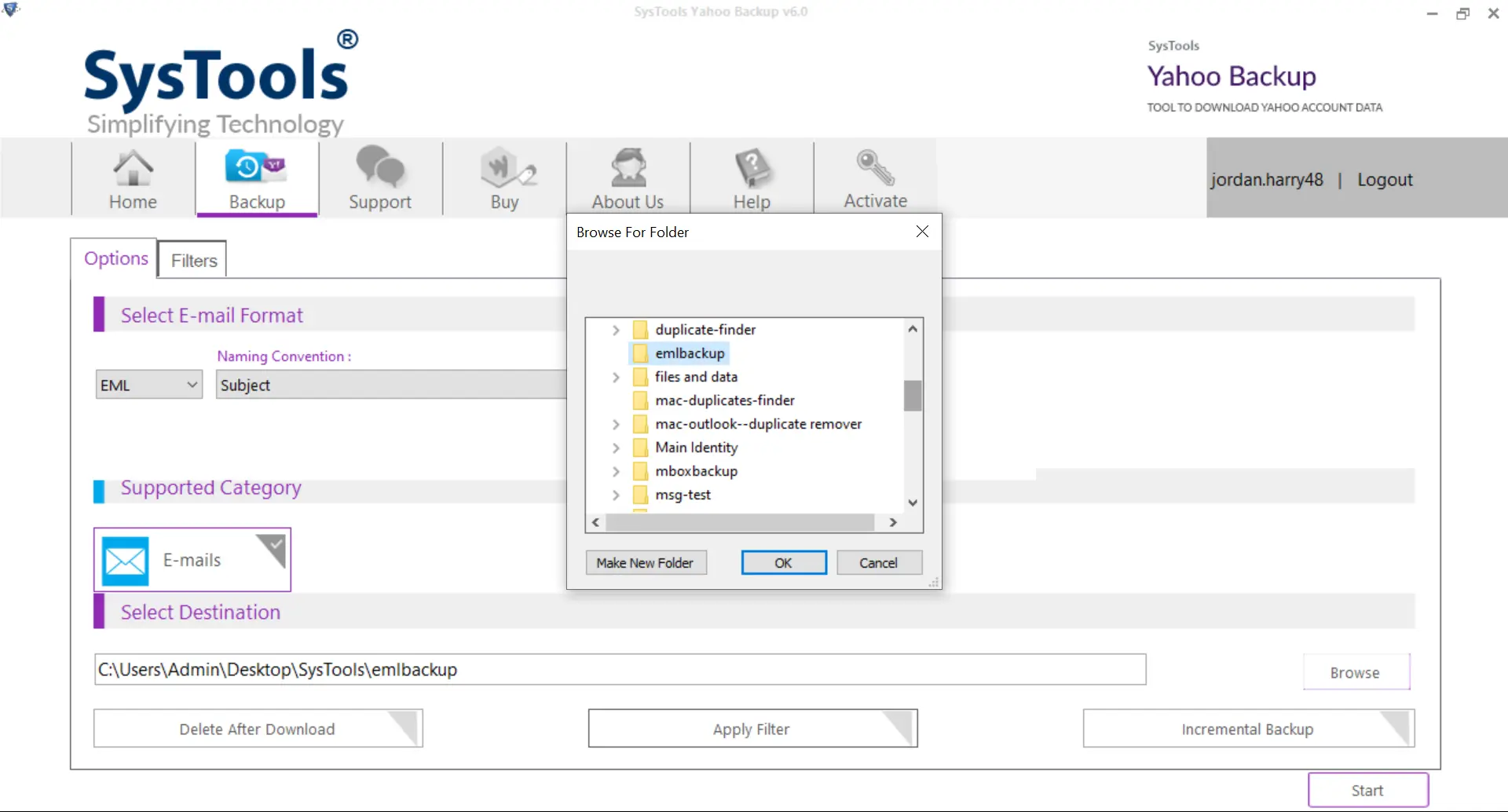Click the folder tree scroll down arrow
1508x812 pixels.
click(913, 503)
